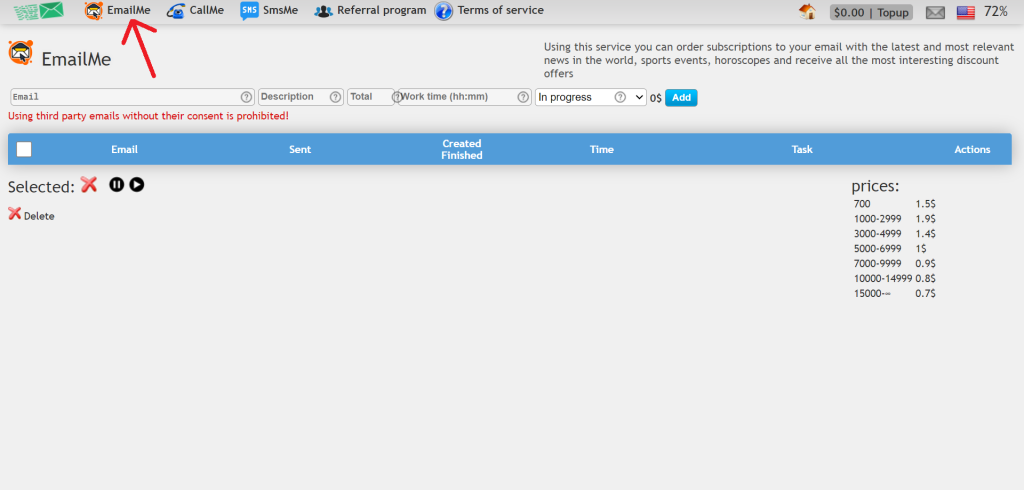Open the SmsMe section
Image resolution: width=1024 pixels, height=490 pixels.
coord(269,10)
